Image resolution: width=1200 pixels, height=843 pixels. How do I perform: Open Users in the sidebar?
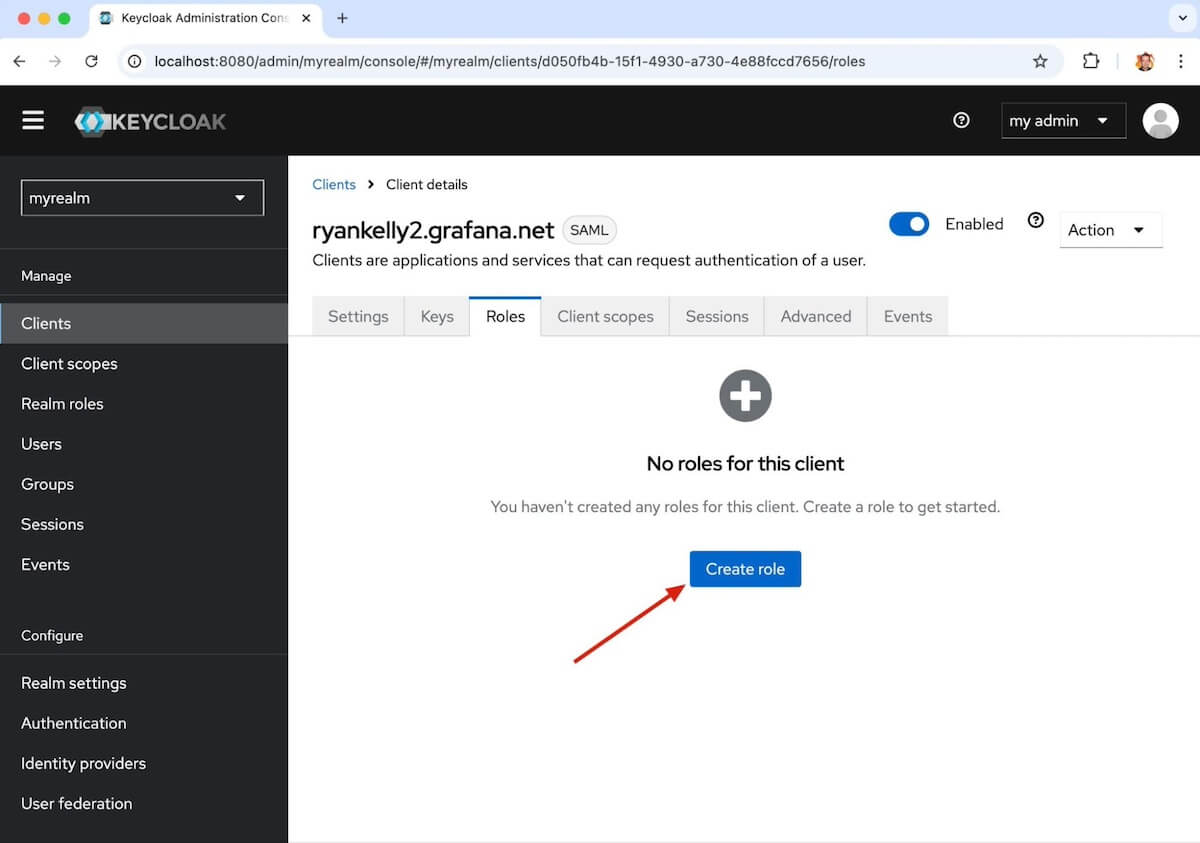click(144, 443)
